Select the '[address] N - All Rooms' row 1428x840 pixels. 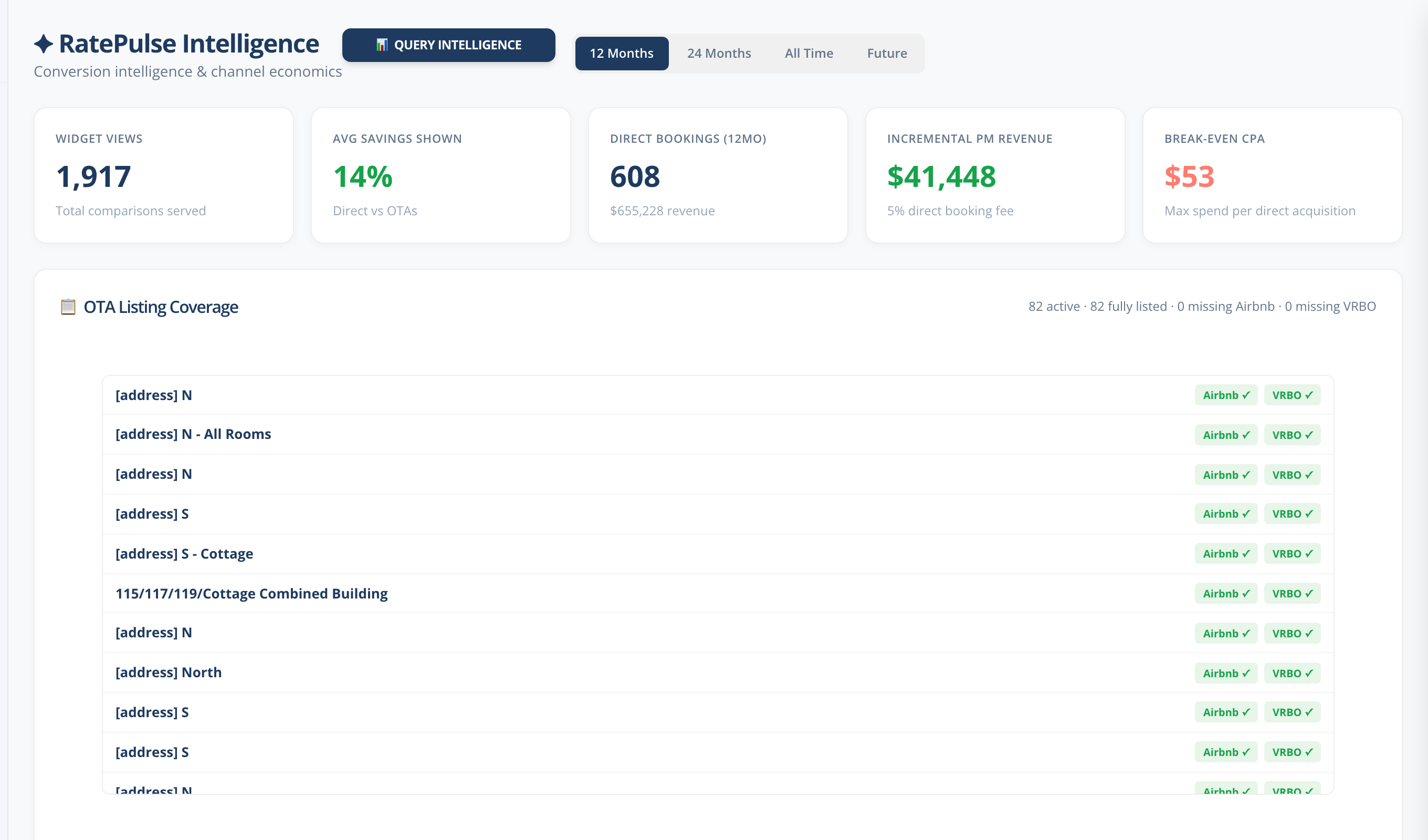718,434
